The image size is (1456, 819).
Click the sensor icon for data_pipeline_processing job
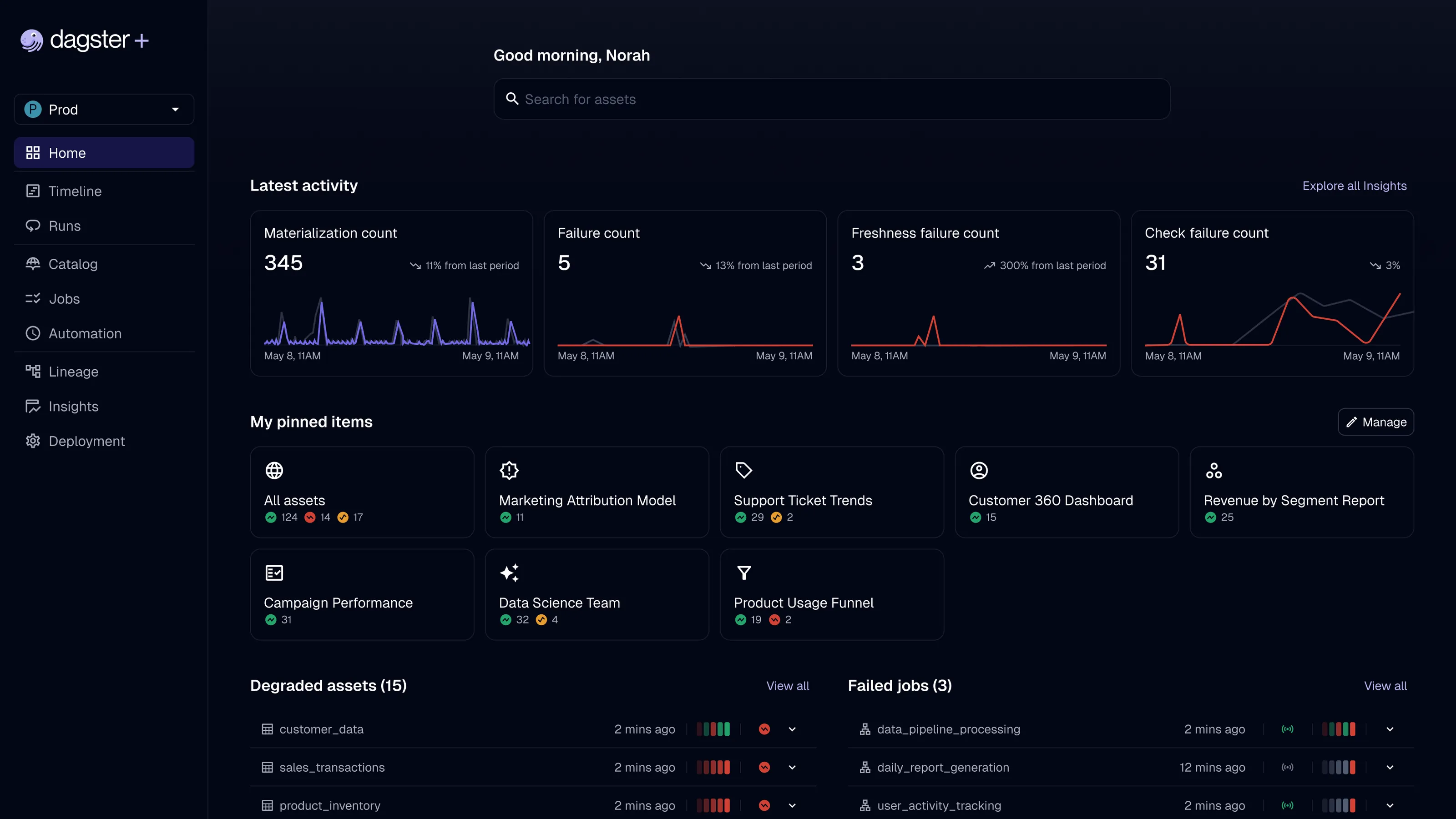click(x=1287, y=729)
